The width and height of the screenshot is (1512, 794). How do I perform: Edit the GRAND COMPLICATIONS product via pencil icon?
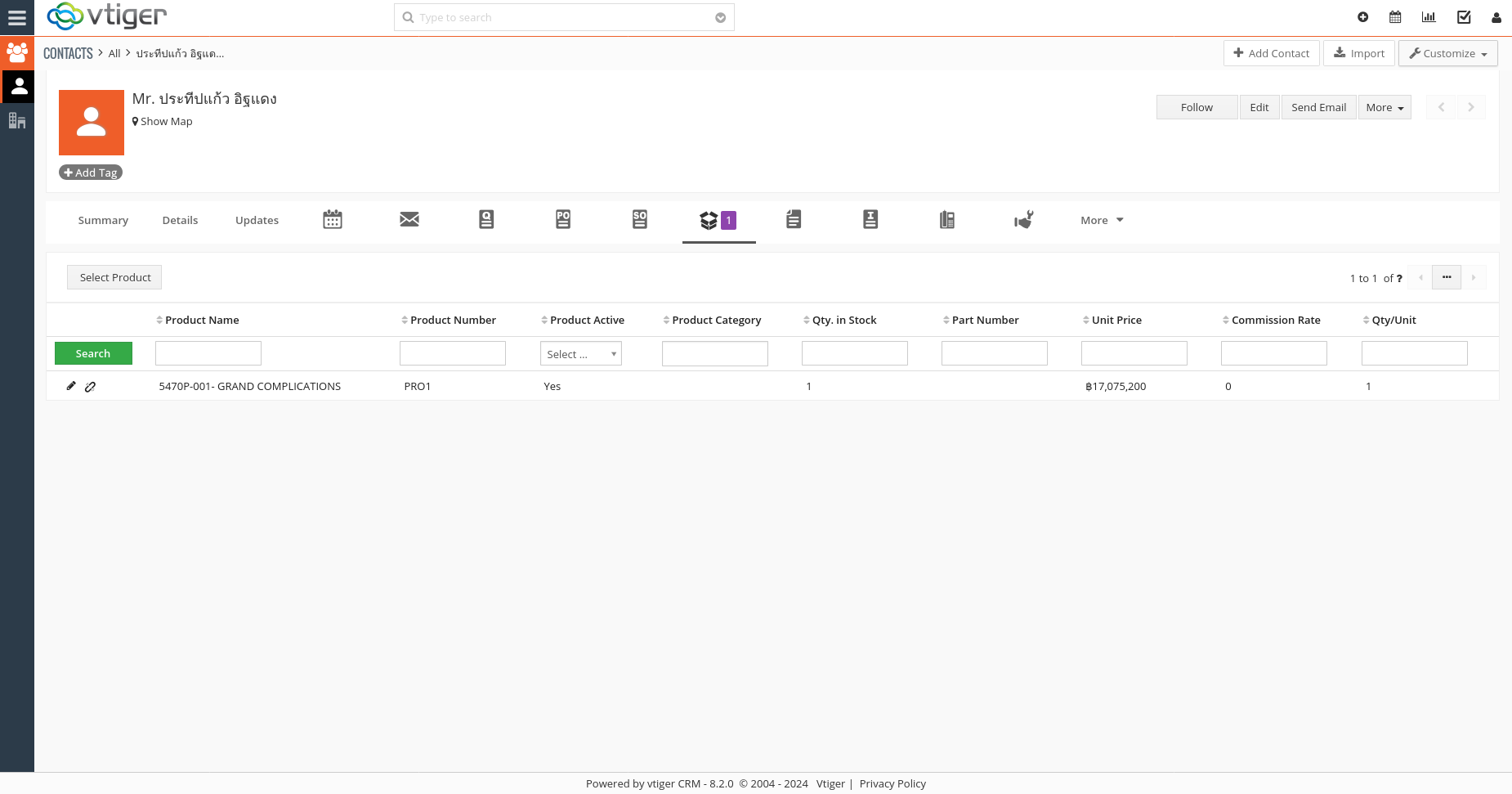[x=70, y=386]
